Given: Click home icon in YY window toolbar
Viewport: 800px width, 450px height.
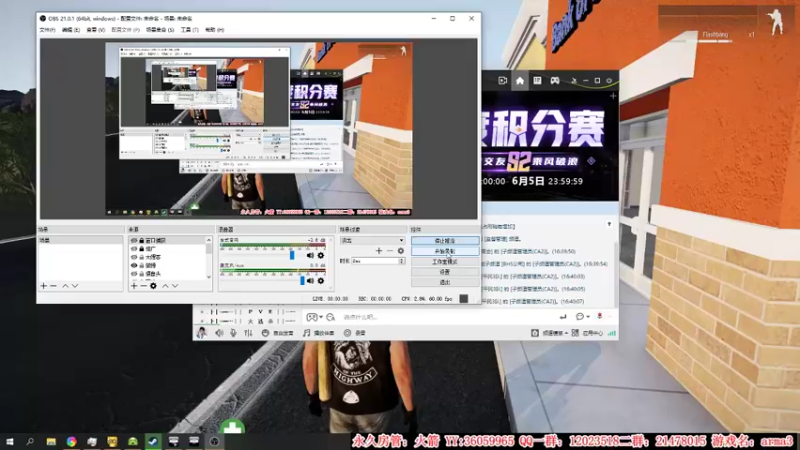Looking at the screenshot, I should click(x=519, y=81).
